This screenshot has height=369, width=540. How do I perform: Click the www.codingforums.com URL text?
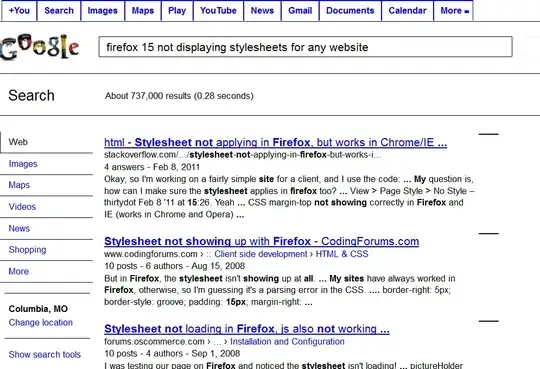[x=151, y=254]
